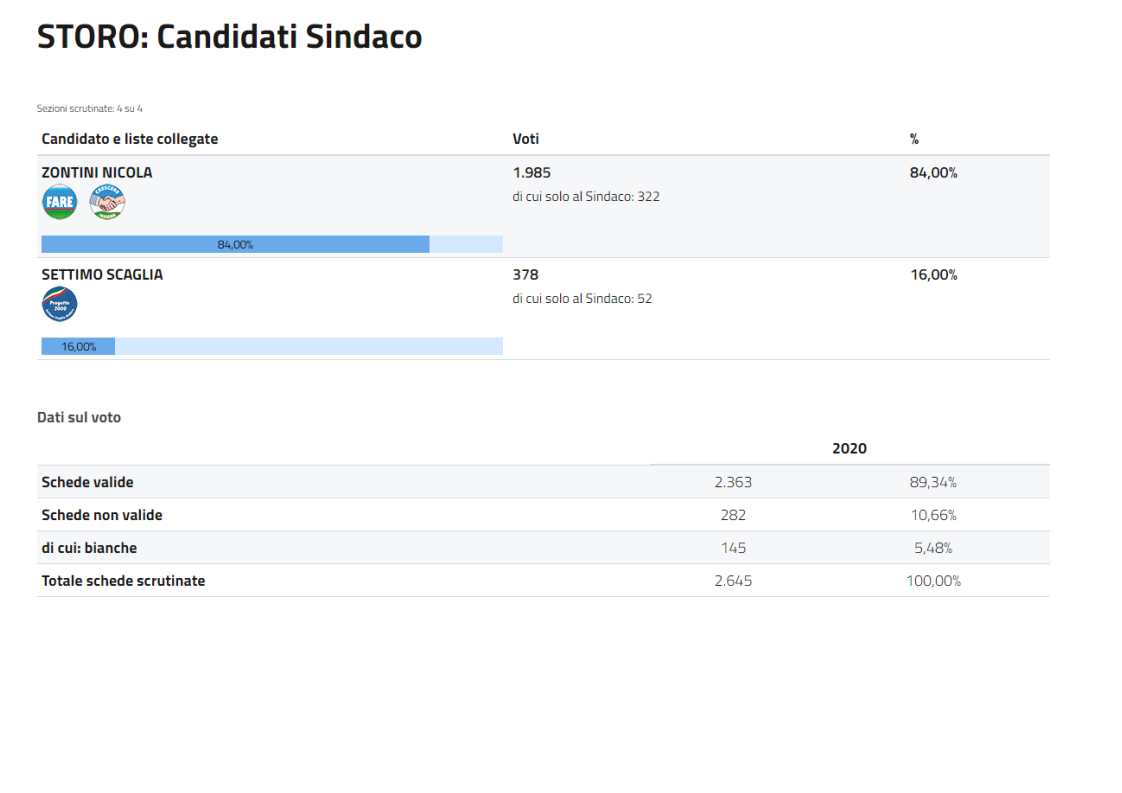The width and height of the screenshot is (1122, 793).
Task: Click the Crescere Insieme handshake logo
Action: pyautogui.click(x=107, y=202)
